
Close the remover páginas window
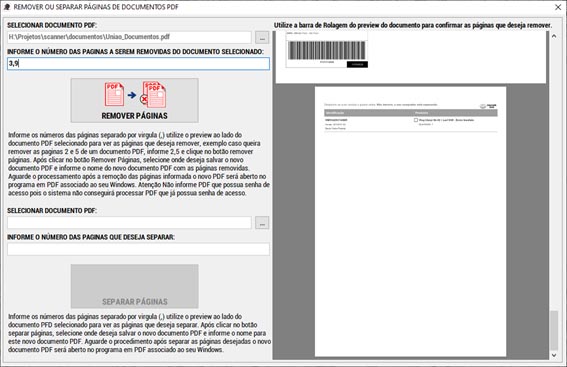pos(558,7)
